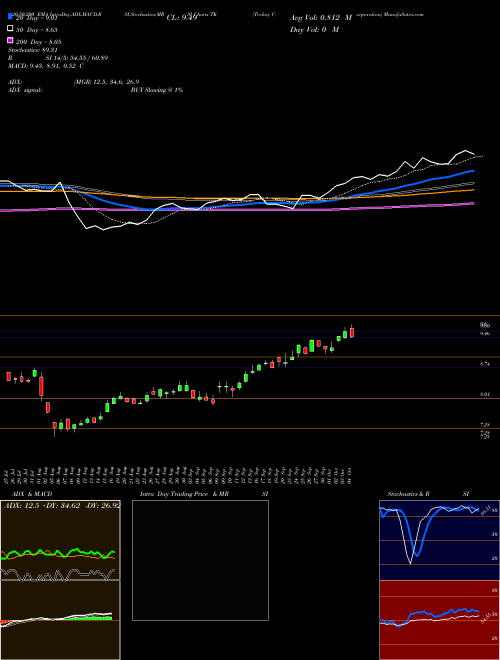Click the last red candlestick on price chart
The image size is (500, 660).
pyautogui.click(x=352, y=332)
